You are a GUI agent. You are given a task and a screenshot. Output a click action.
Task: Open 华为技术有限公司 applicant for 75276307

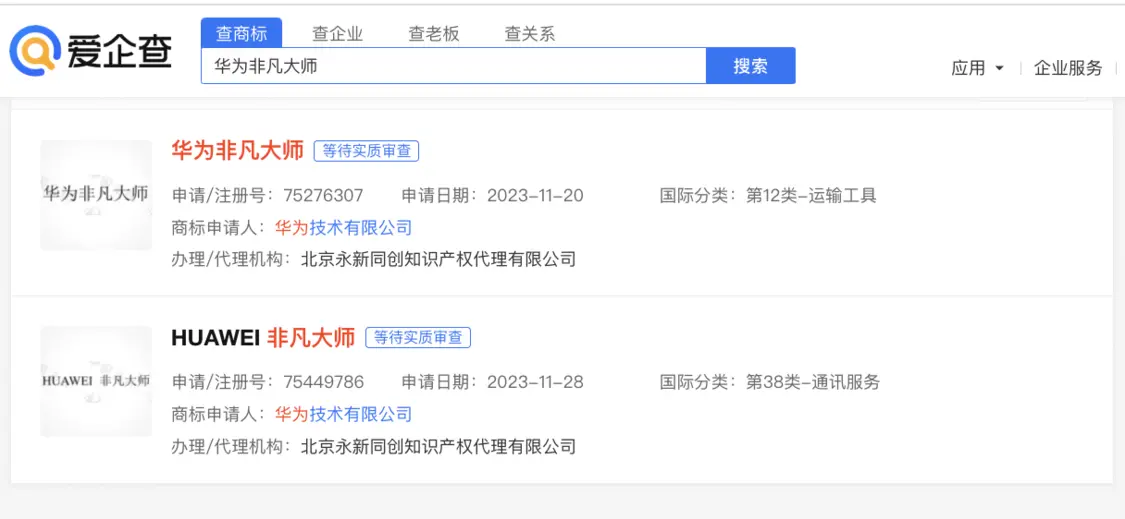(344, 228)
